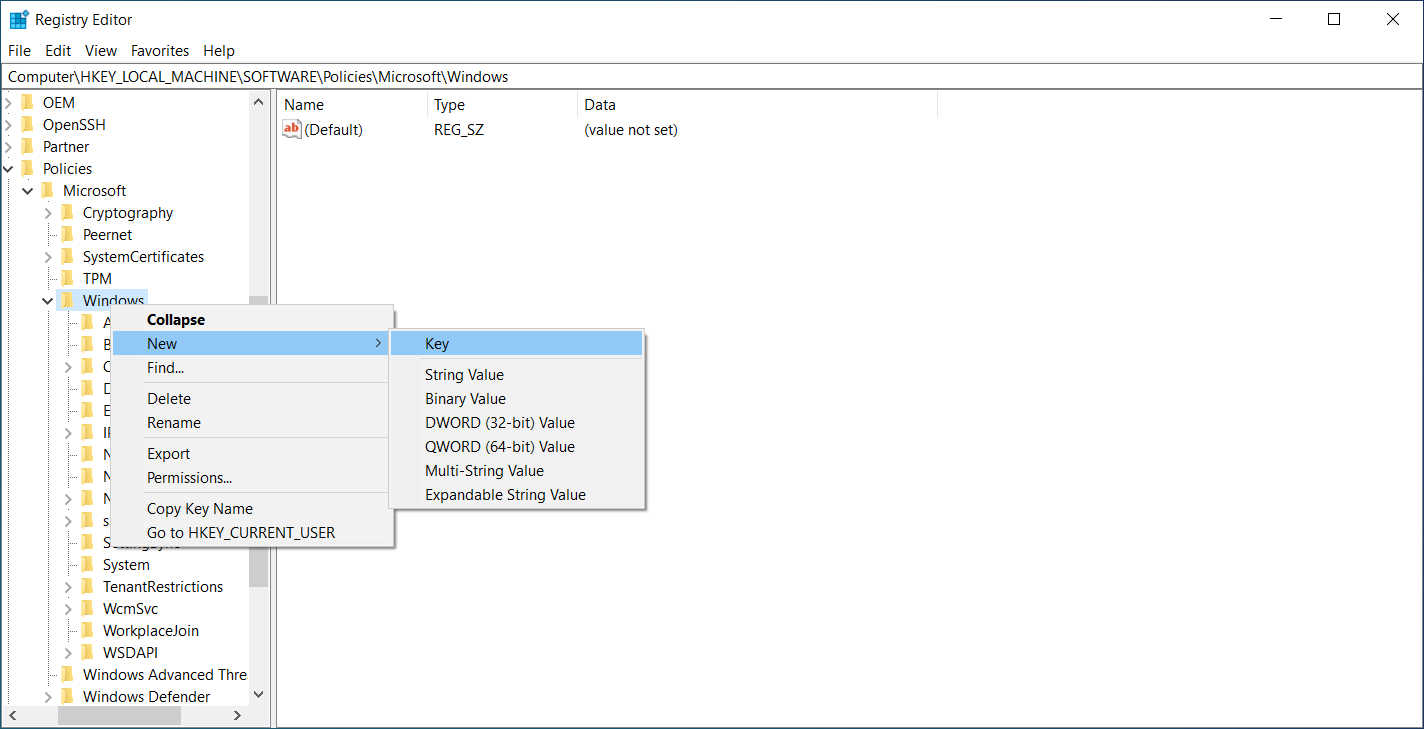Expand the TenantRestrictions key
Screen dimensions: 1424x729
[68, 586]
